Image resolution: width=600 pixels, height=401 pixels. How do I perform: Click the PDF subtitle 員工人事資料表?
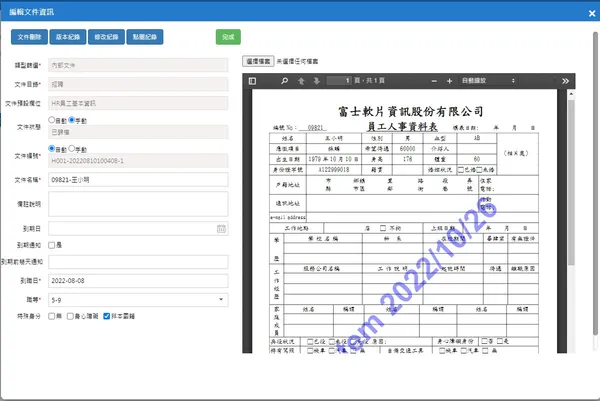402,126
